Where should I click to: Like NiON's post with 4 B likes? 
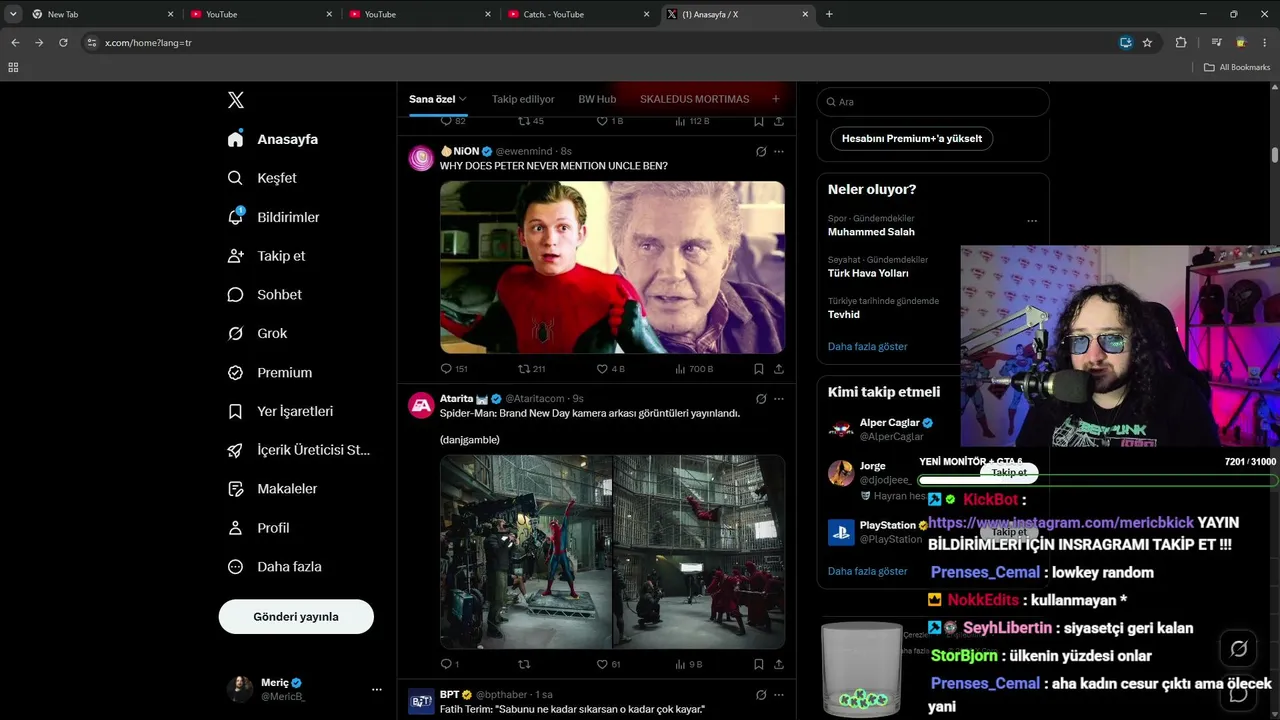[610, 369]
